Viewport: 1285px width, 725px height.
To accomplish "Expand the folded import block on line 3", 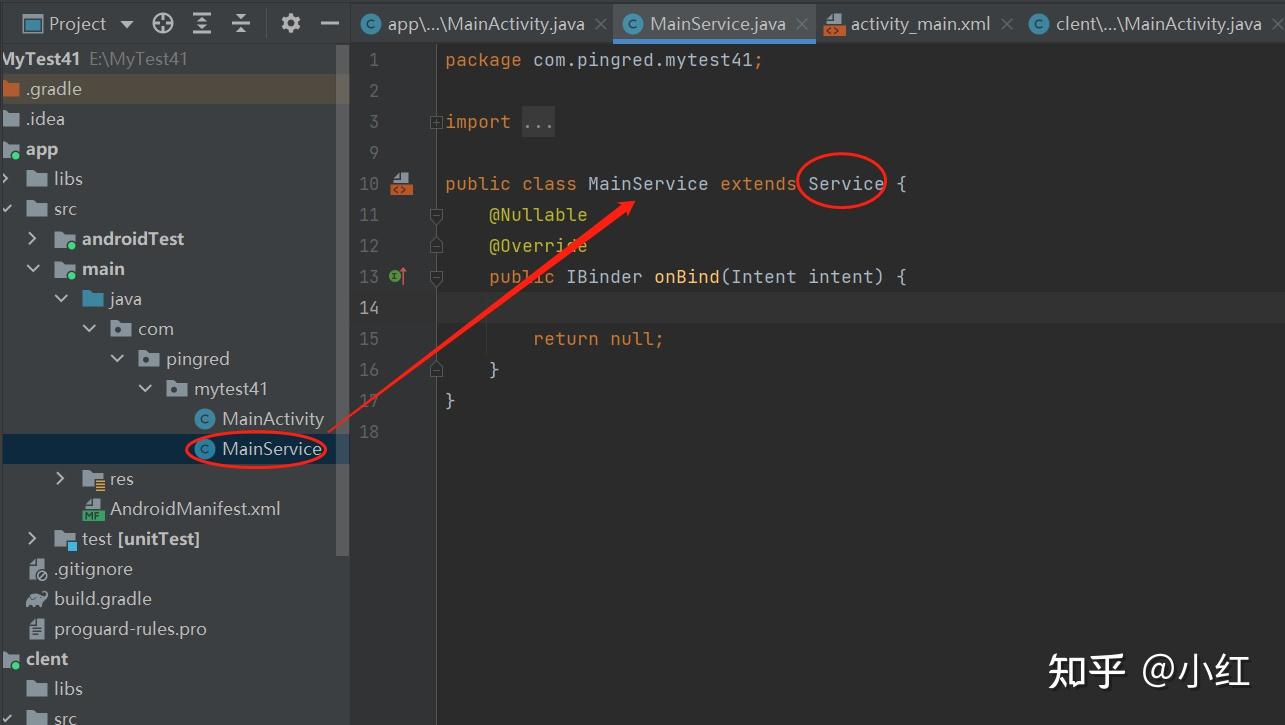I will click(x=436, y=122).
